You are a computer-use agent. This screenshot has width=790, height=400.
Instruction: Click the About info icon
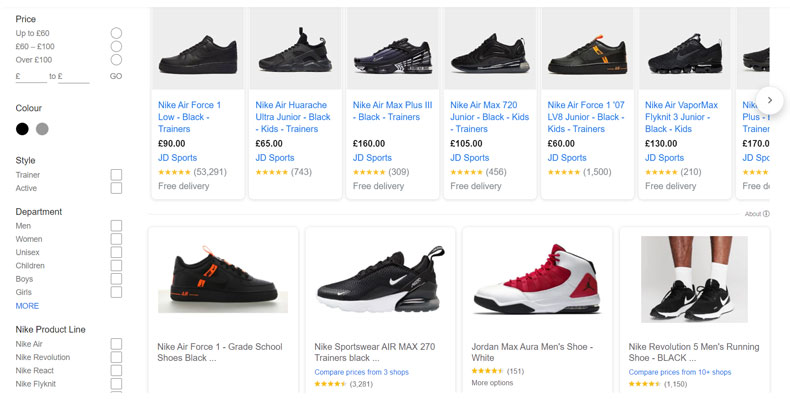[767, 214]
